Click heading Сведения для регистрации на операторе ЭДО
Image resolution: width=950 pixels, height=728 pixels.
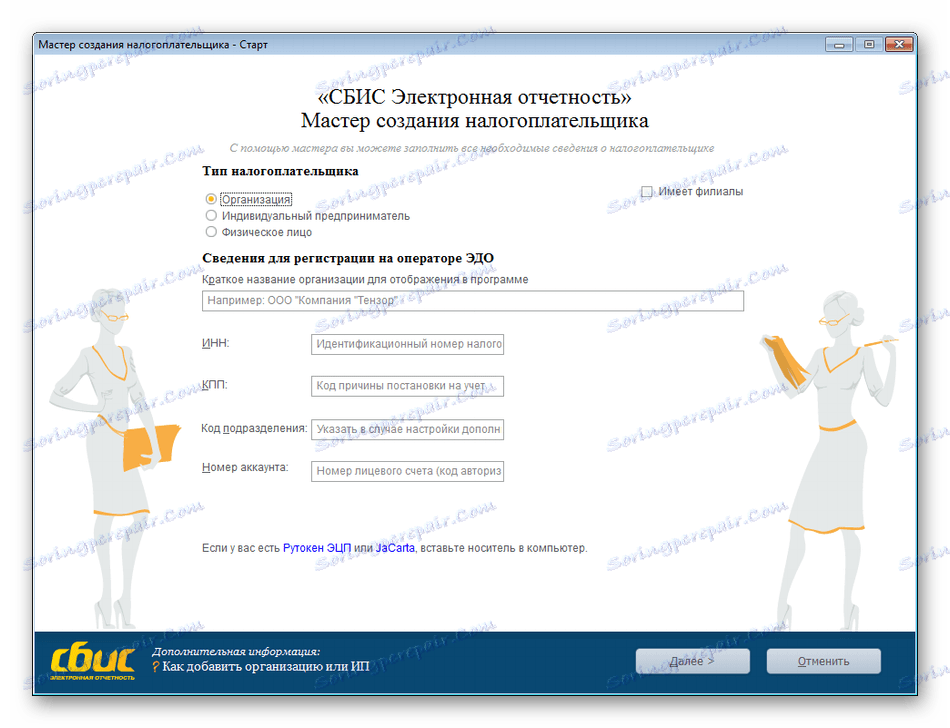point(348,259)
